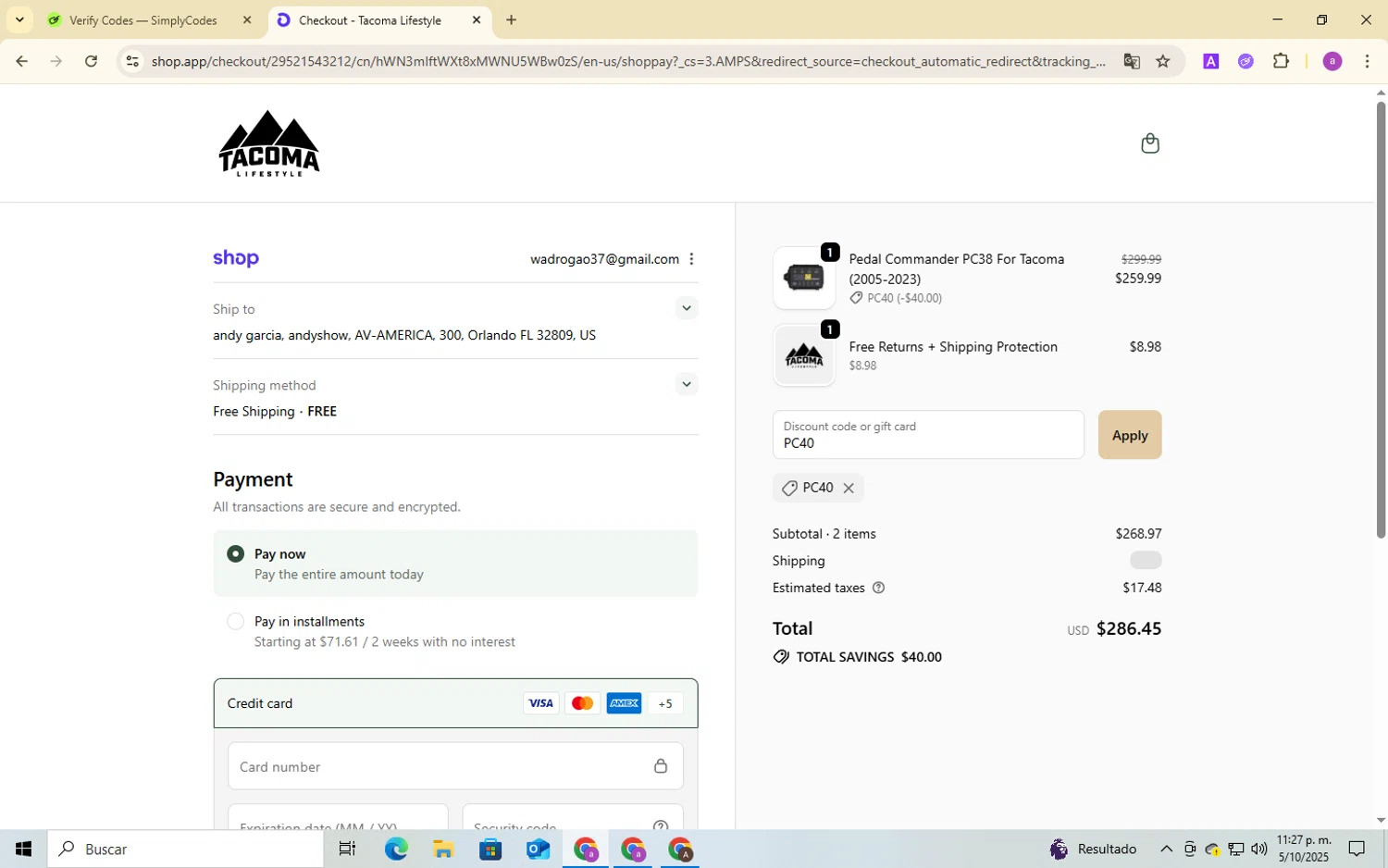Open Task View on taskbar
The width and height of the screenshot is (1388, 868).
point(347,849)
